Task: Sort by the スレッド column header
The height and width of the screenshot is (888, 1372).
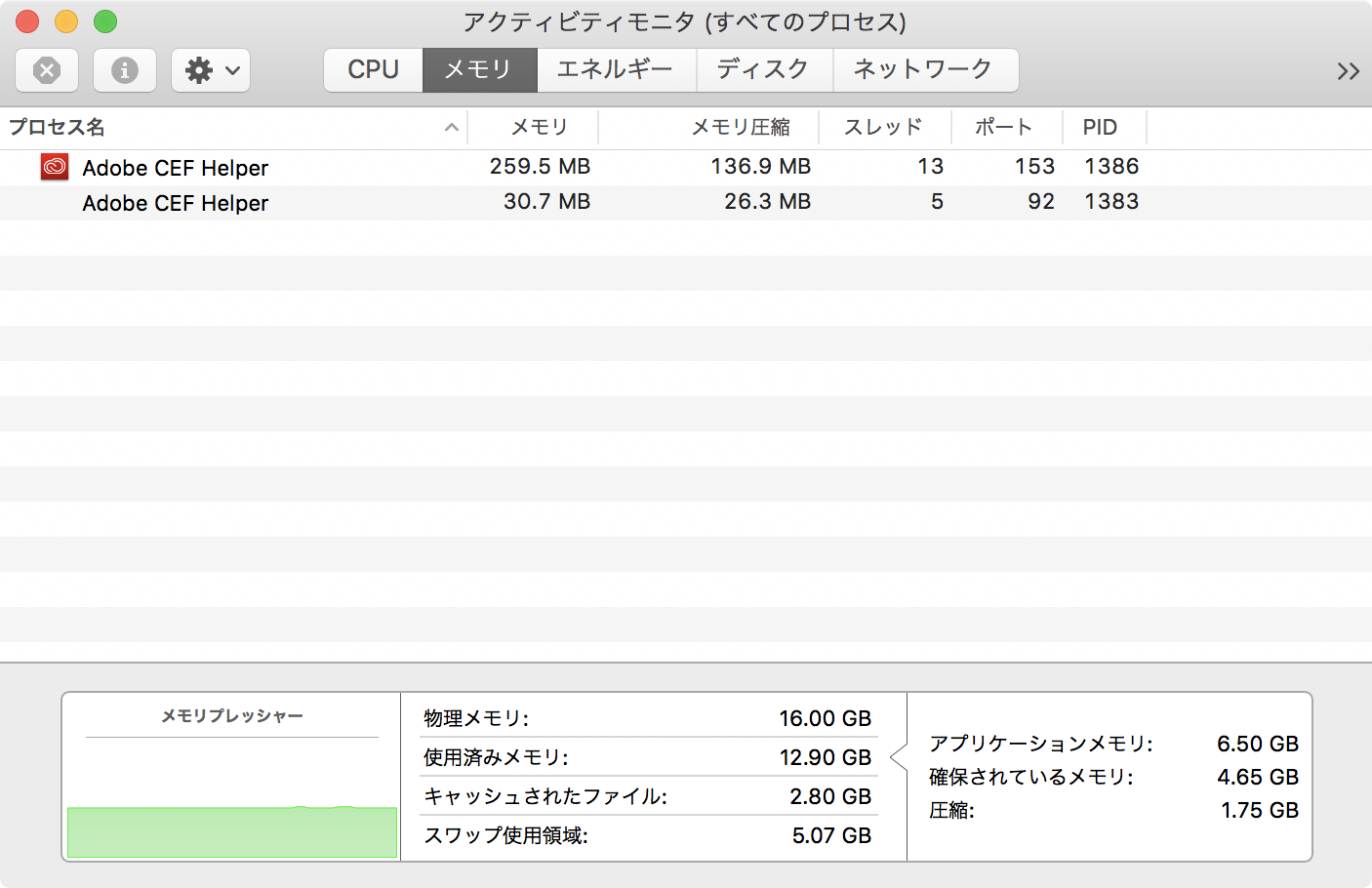Action: pos(885,128)
